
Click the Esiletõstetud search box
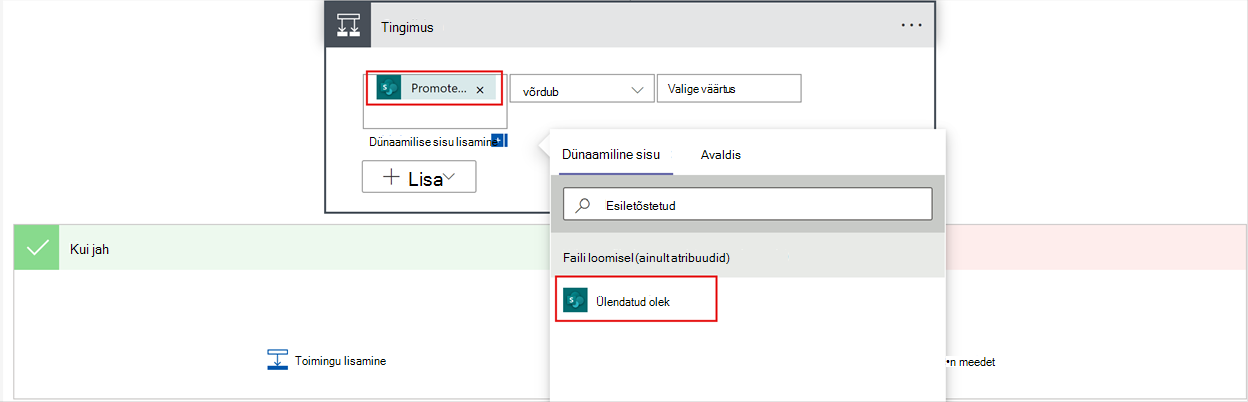click(748, 204)
